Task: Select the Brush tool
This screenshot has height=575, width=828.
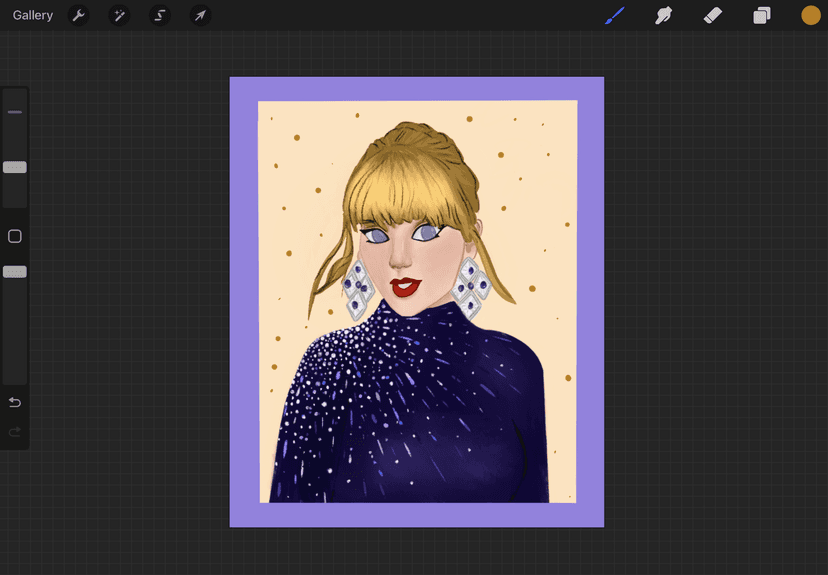Action: point(614,15)
